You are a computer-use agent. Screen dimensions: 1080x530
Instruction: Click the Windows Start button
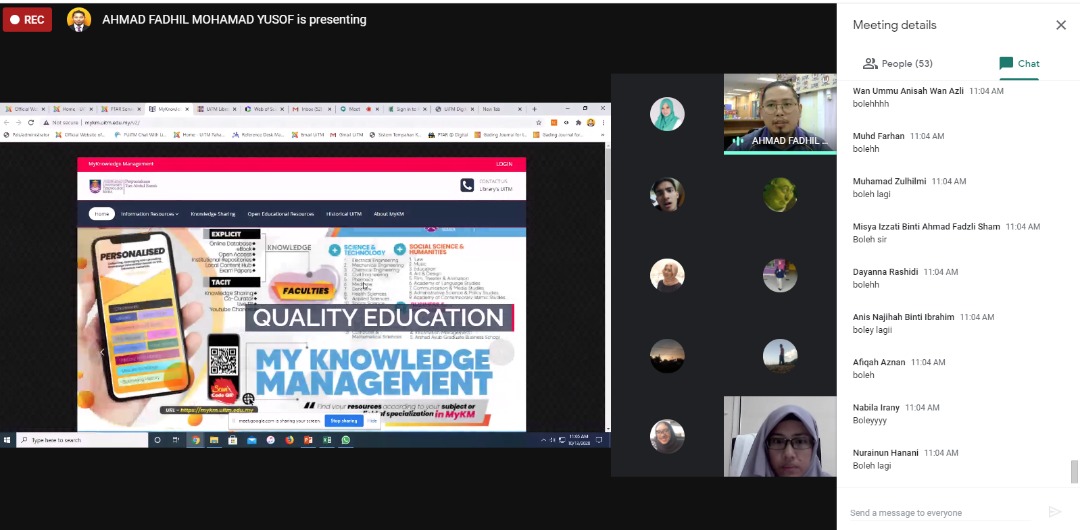(x=7, y=440)
